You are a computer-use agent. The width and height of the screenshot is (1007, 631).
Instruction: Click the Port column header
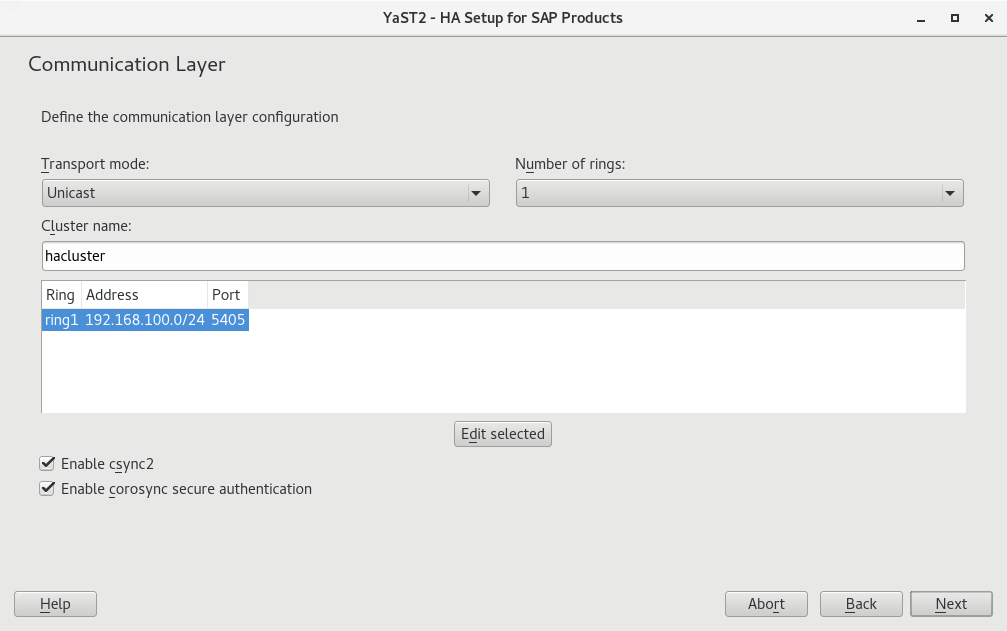(x=226, y=295)
